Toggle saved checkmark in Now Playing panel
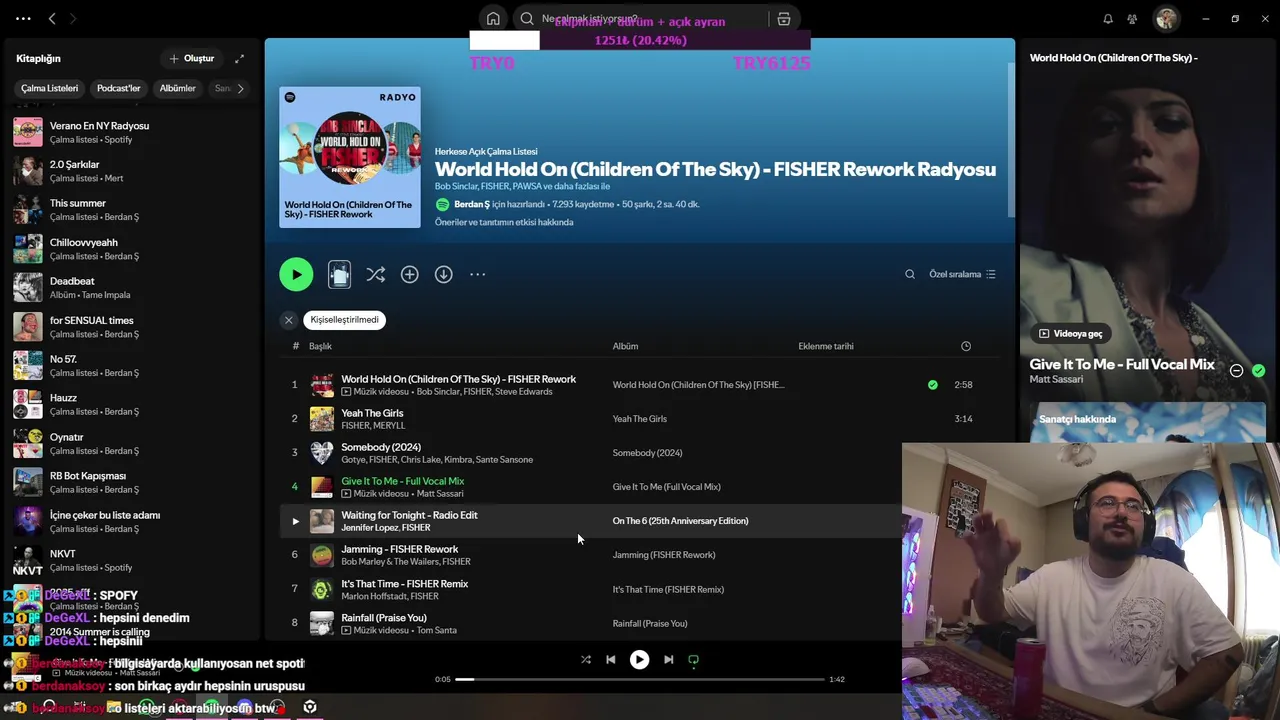The width and height of the screenshot is (1280, 720). pyautogui.click(x=1259, y=371)
